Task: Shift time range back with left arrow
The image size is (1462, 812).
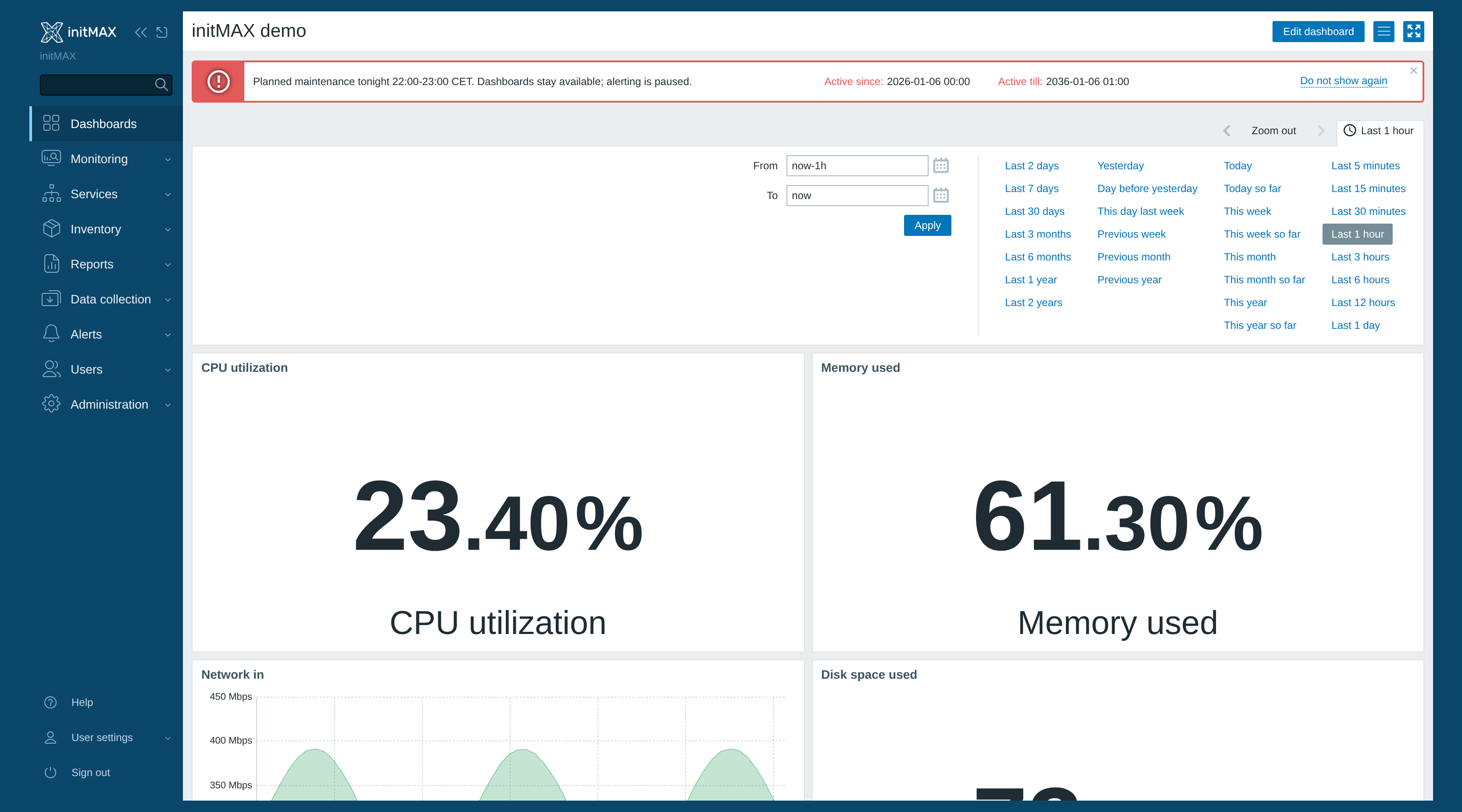Action: (x=1226, y=131)
